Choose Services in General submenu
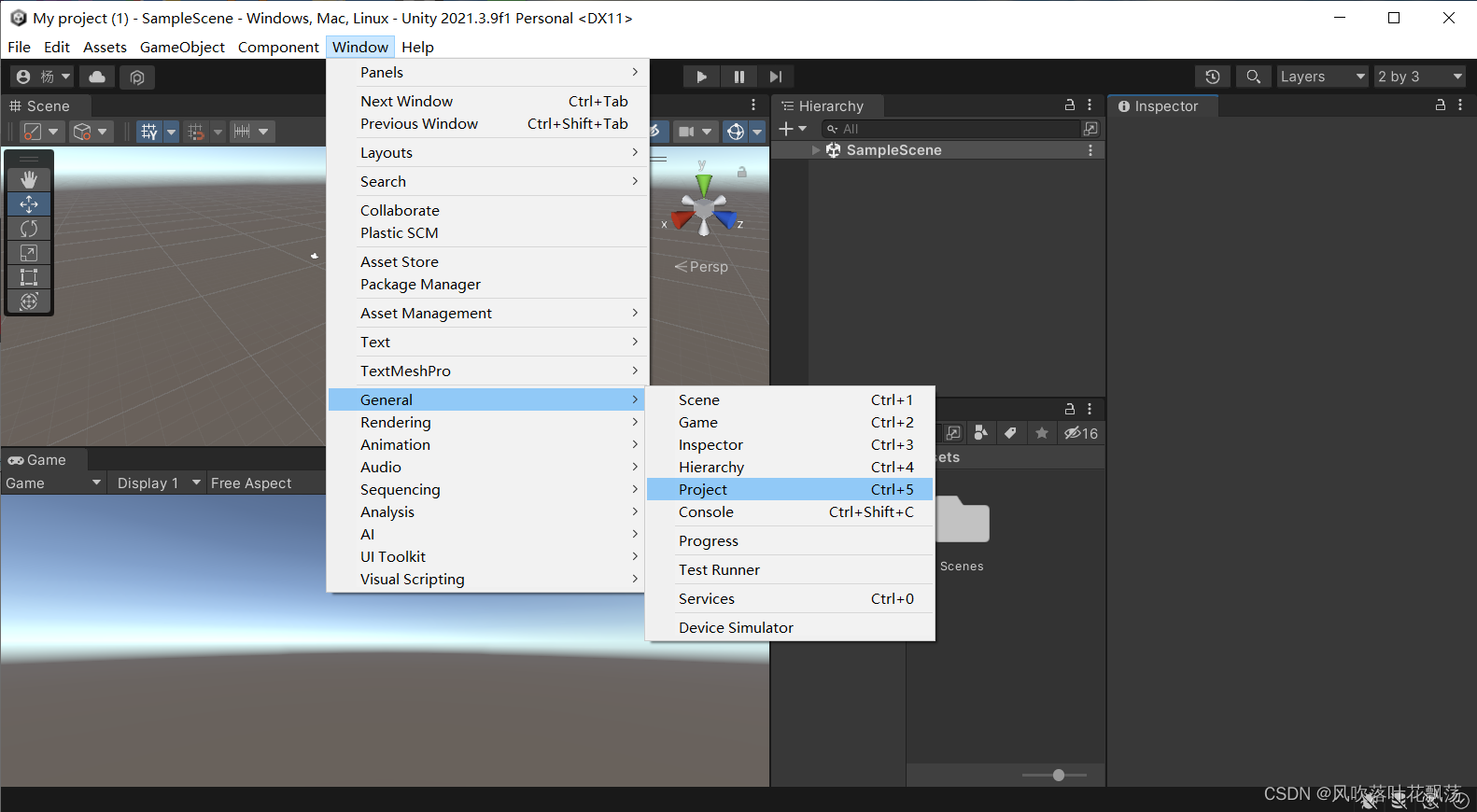Image resolution: width=1477 pixels, height=812 pixels. [789, 598]
